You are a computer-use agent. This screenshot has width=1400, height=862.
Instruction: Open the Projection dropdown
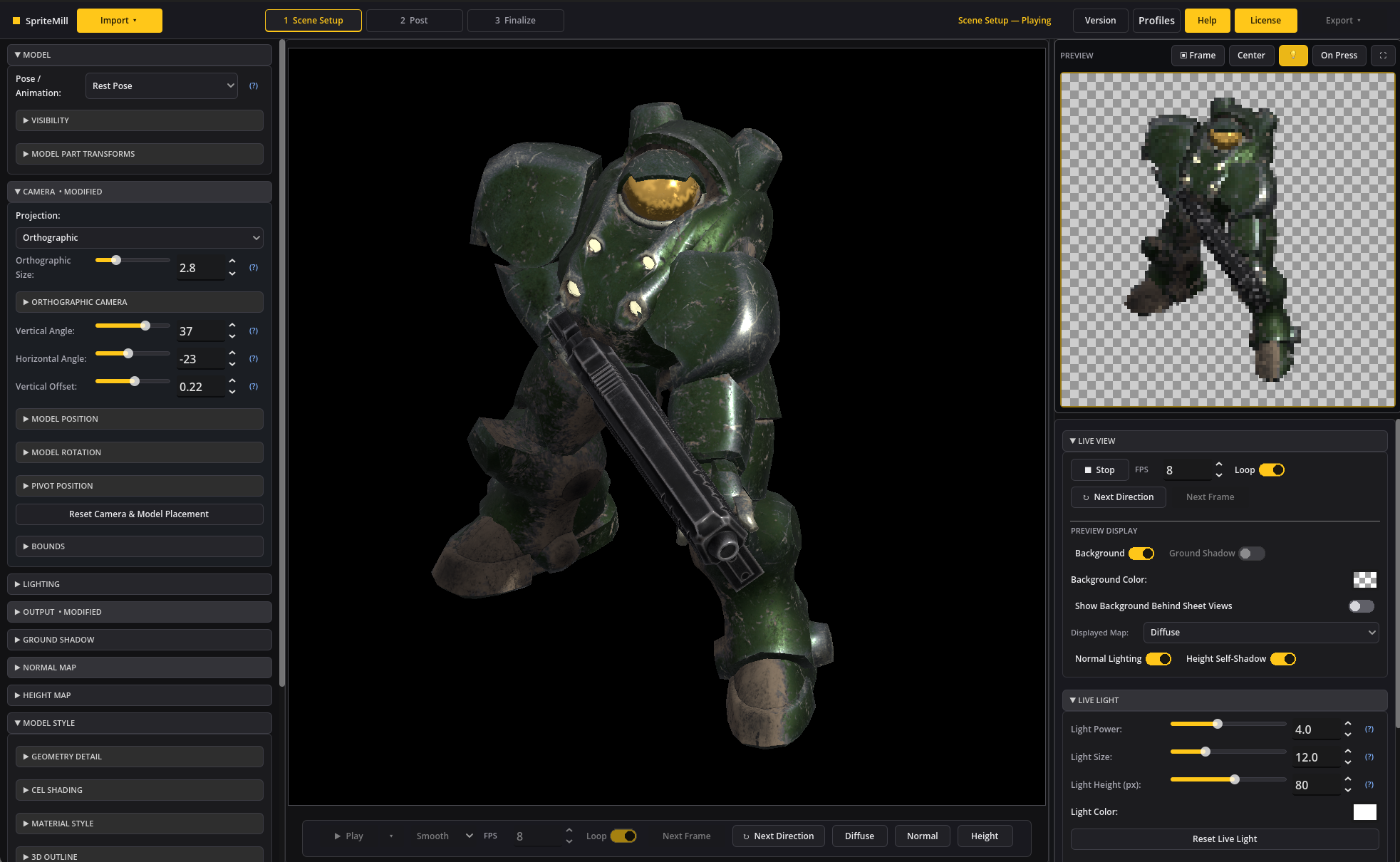pyautogui.click(x=140, y=238)
